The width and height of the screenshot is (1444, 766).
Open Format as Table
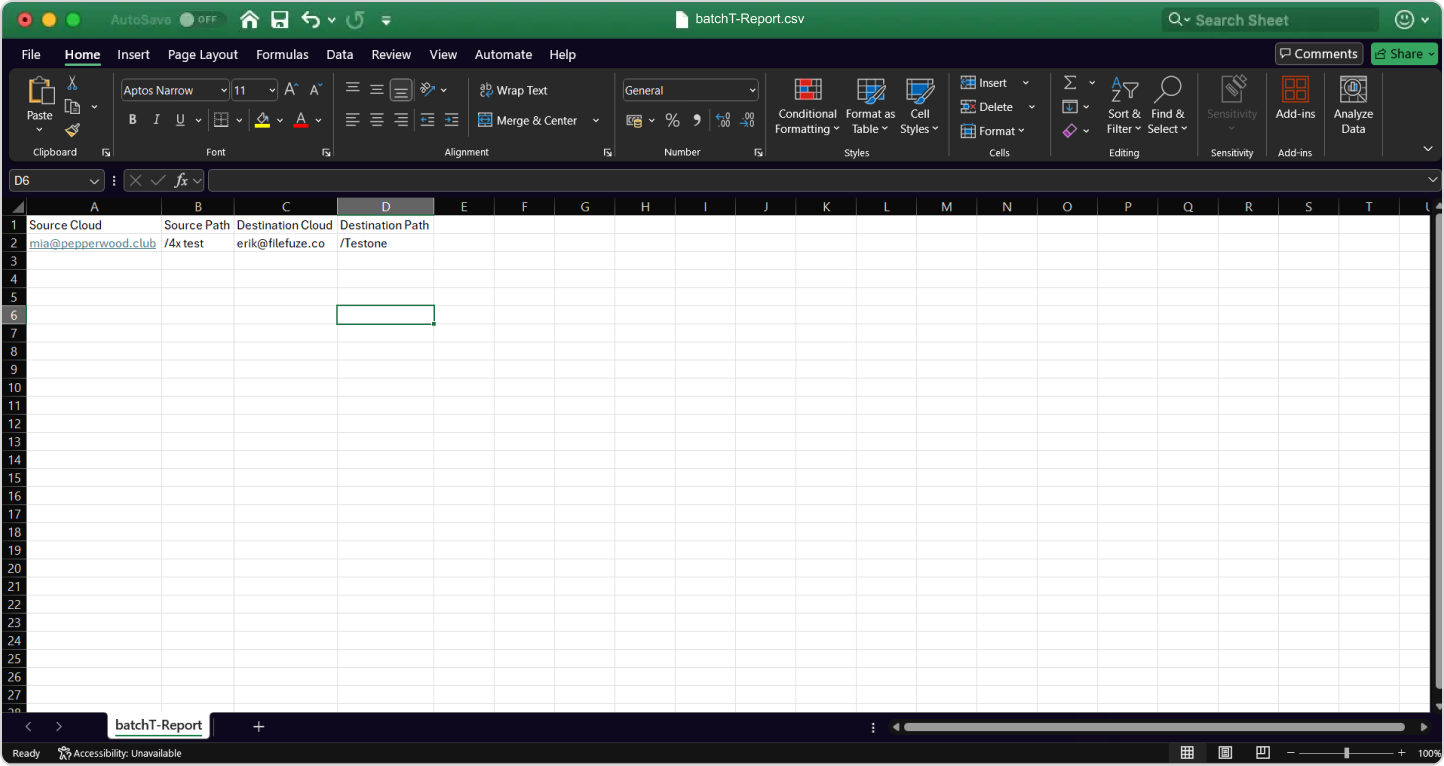870,107
